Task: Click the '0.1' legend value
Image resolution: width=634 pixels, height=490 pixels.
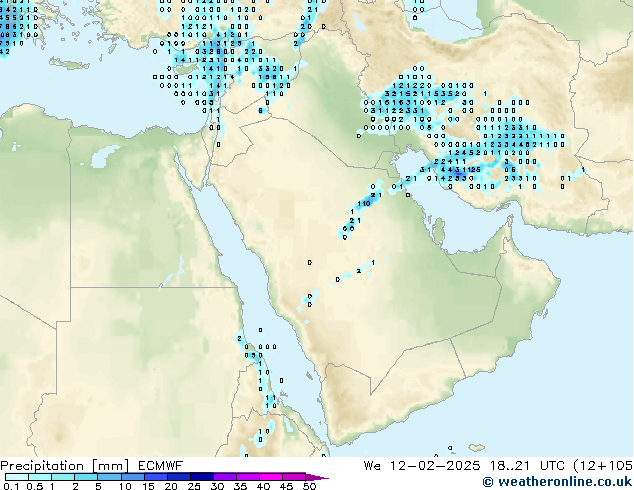Action: click(x=11, y=486)
